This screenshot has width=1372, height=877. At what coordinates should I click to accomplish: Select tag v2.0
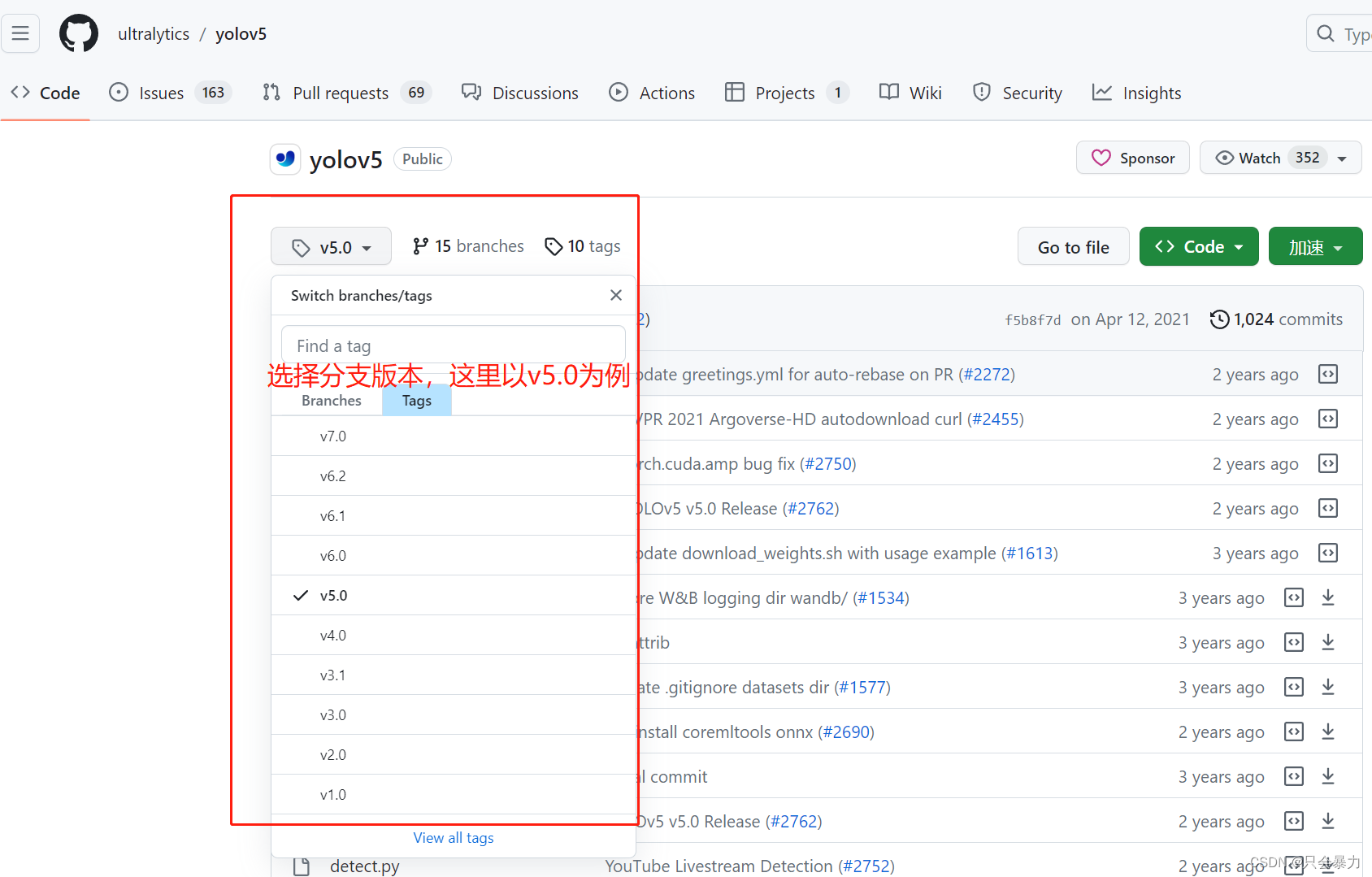[x=454, y=755]
